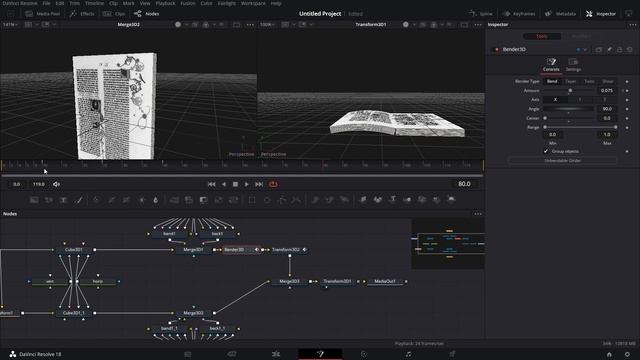
Task: Play reverse in transport controls
Action: tap(224, 184)
